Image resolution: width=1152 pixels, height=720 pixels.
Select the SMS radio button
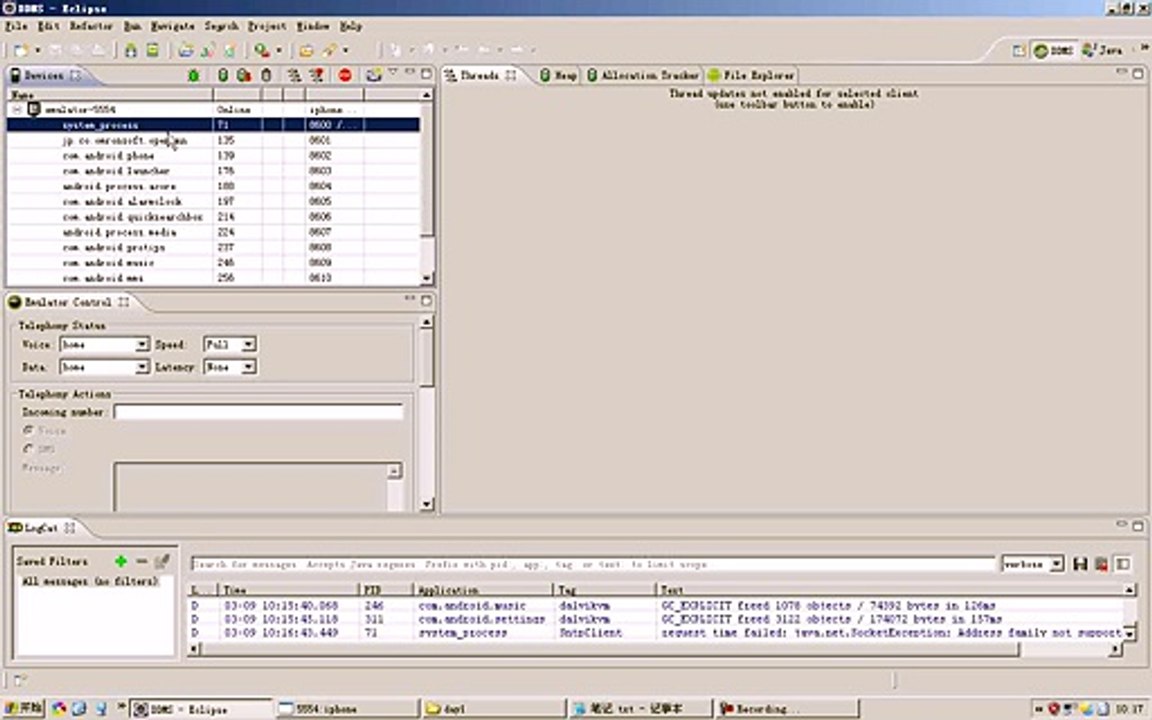(x=29, y=448)
